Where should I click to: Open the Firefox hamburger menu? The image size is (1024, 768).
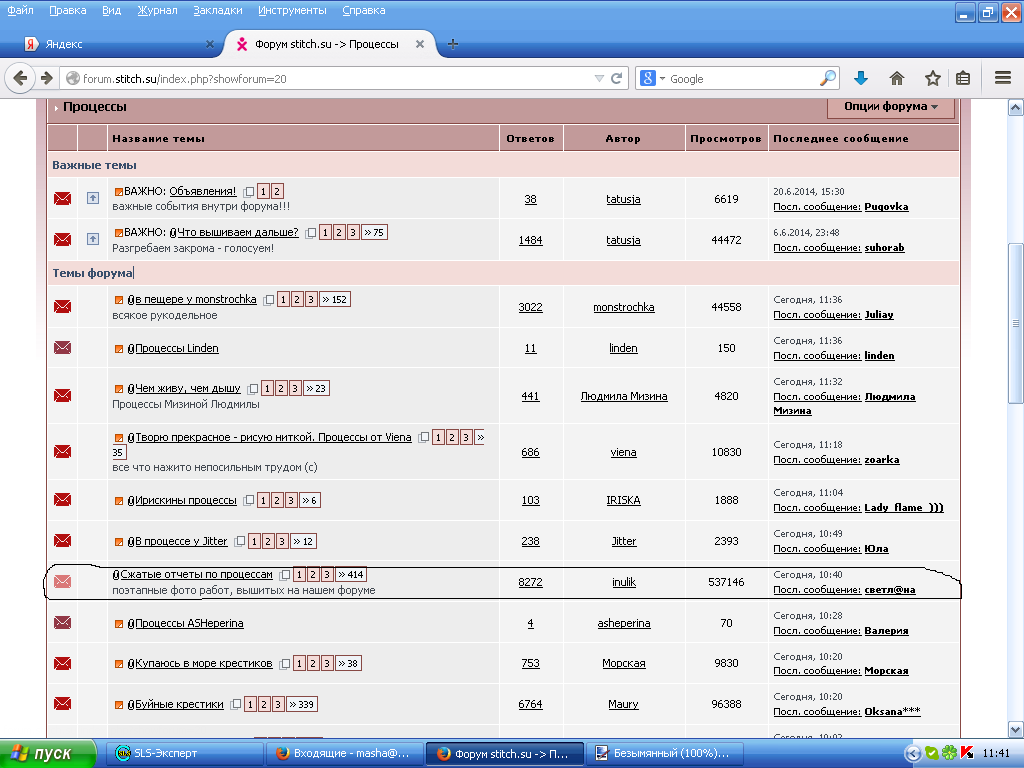[1003, 78]
